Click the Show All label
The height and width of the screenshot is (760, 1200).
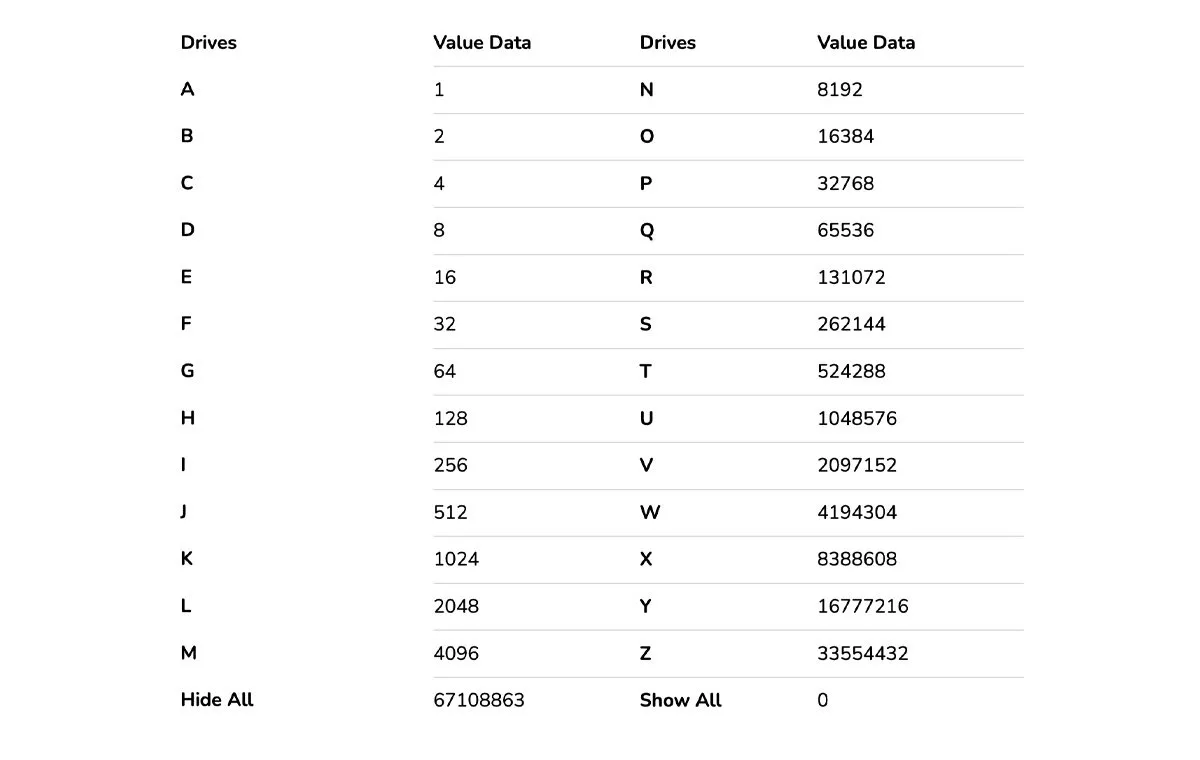pos(680,701)
